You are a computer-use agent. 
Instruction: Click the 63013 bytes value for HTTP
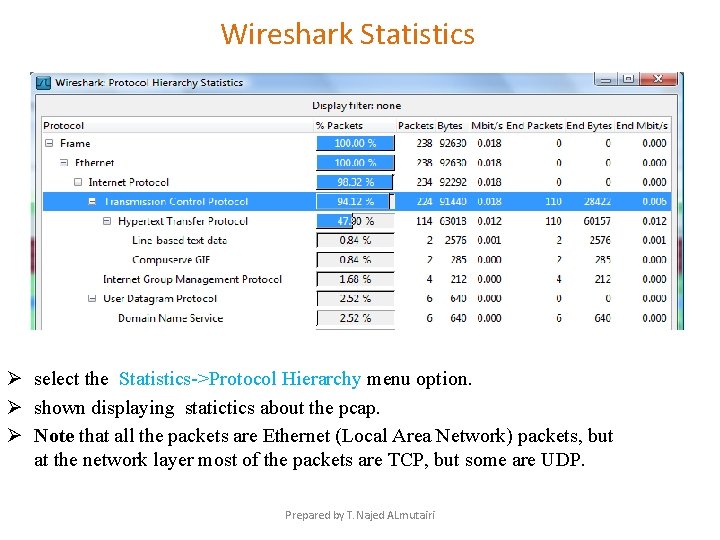pyautogui.click(x=453, y=221)
